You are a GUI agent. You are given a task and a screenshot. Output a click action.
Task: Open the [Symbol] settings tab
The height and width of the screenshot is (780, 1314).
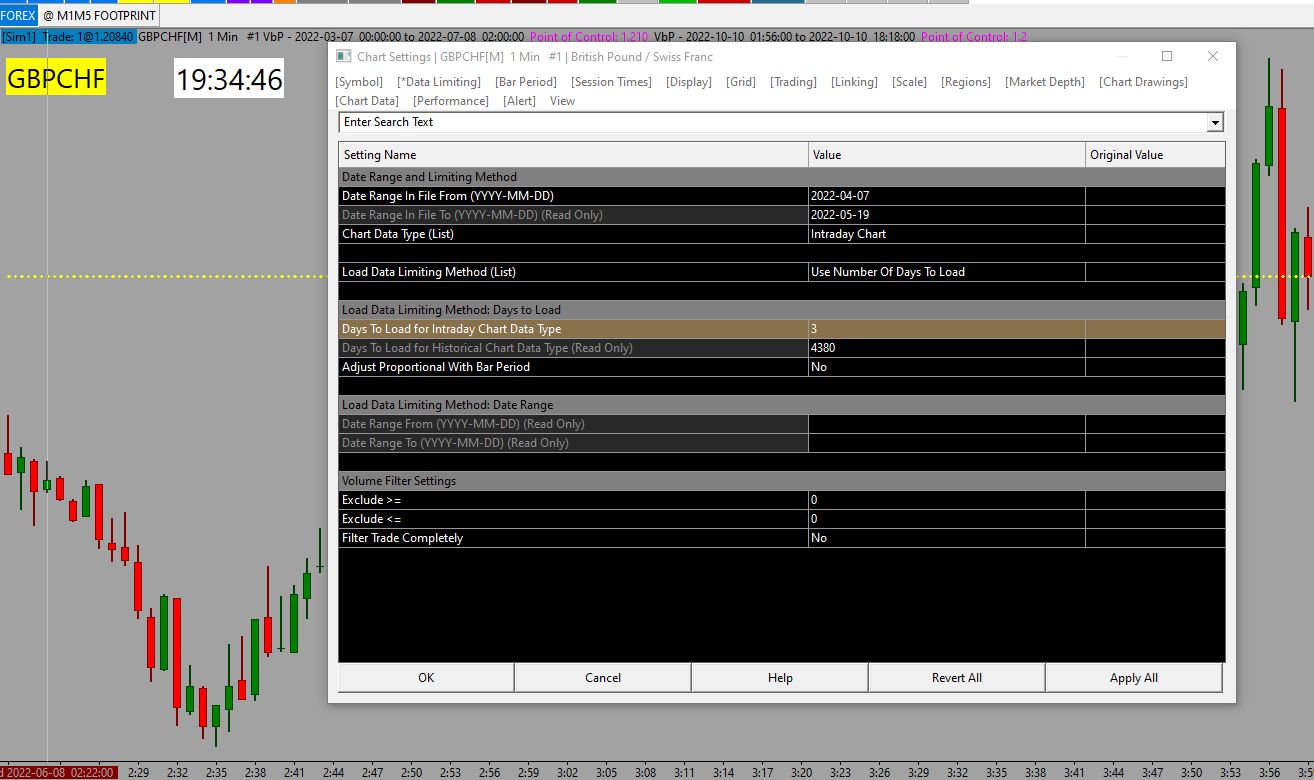pos(359,82)
